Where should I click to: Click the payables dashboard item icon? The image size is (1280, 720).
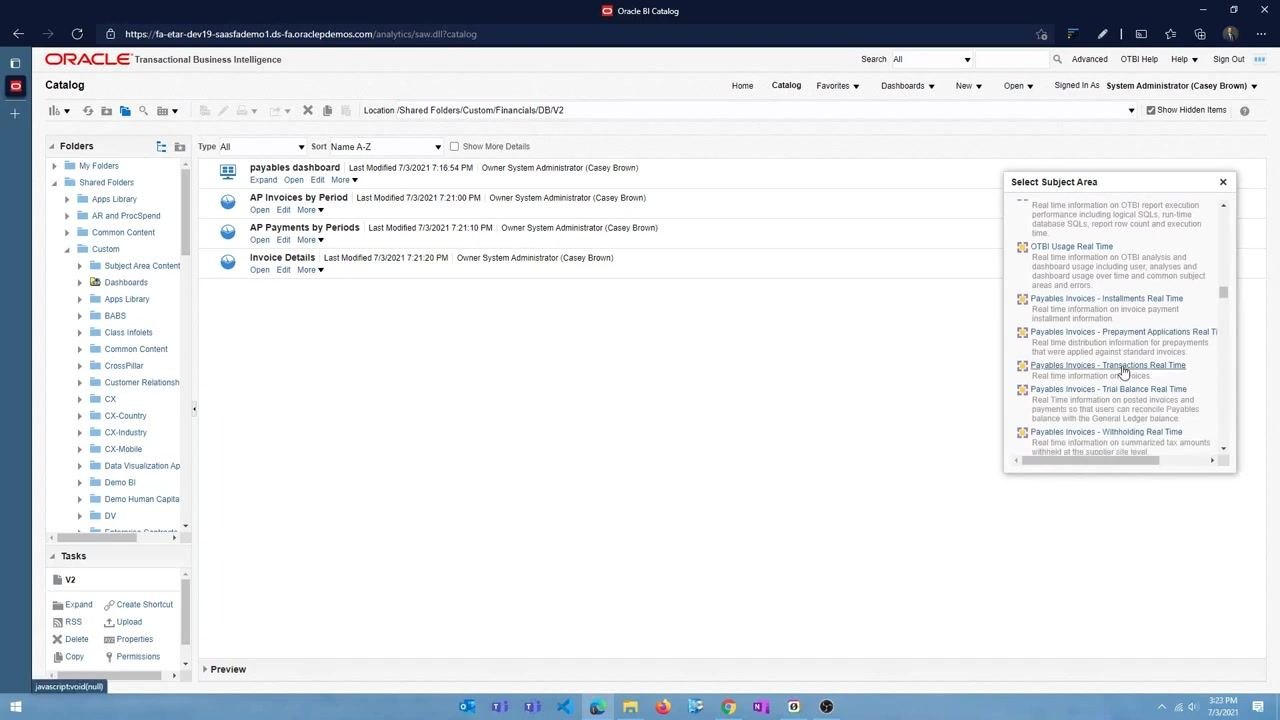point(228,172)
